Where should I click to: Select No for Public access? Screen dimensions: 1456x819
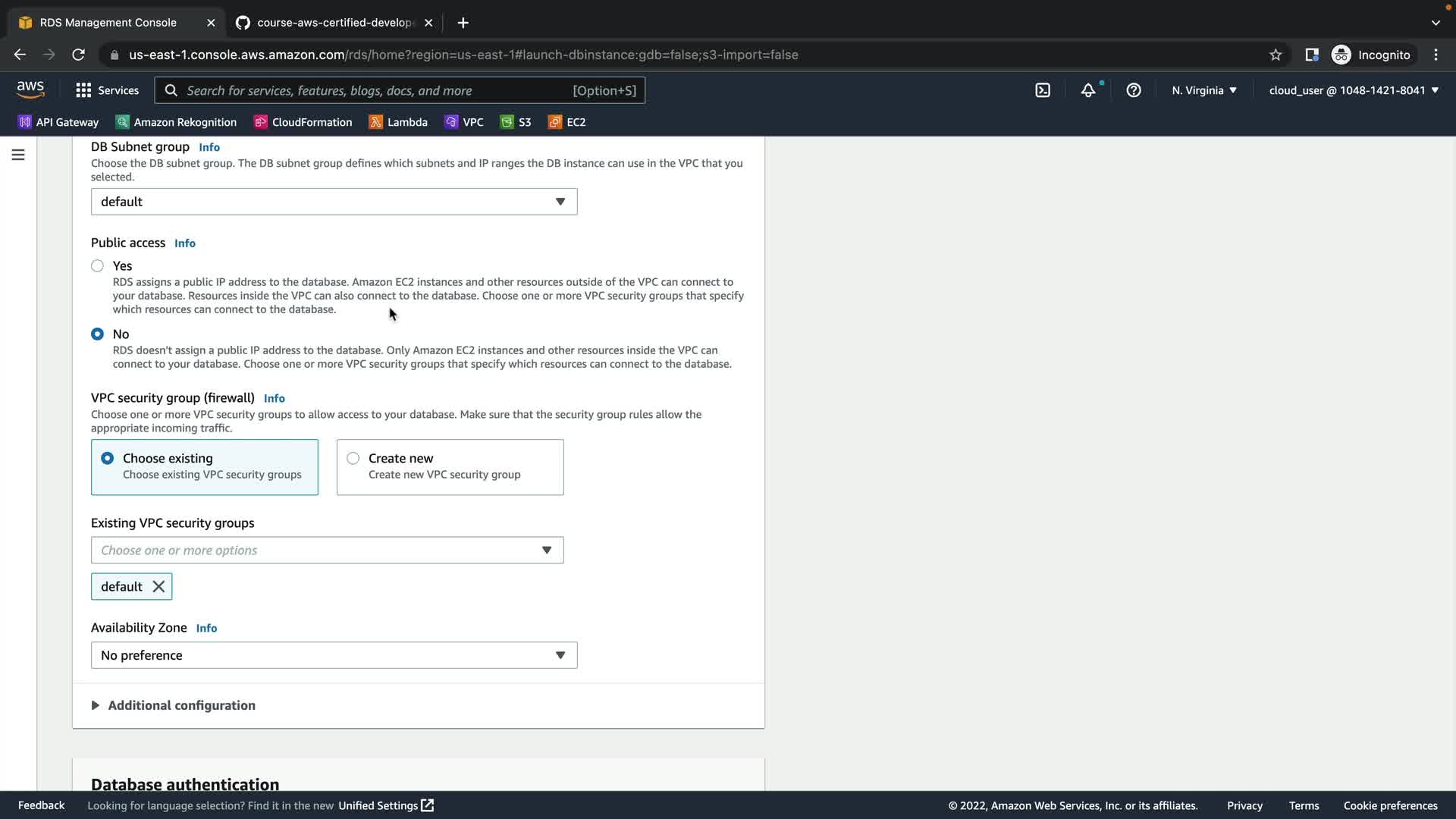pyautogui.click(x=97, y=334)
